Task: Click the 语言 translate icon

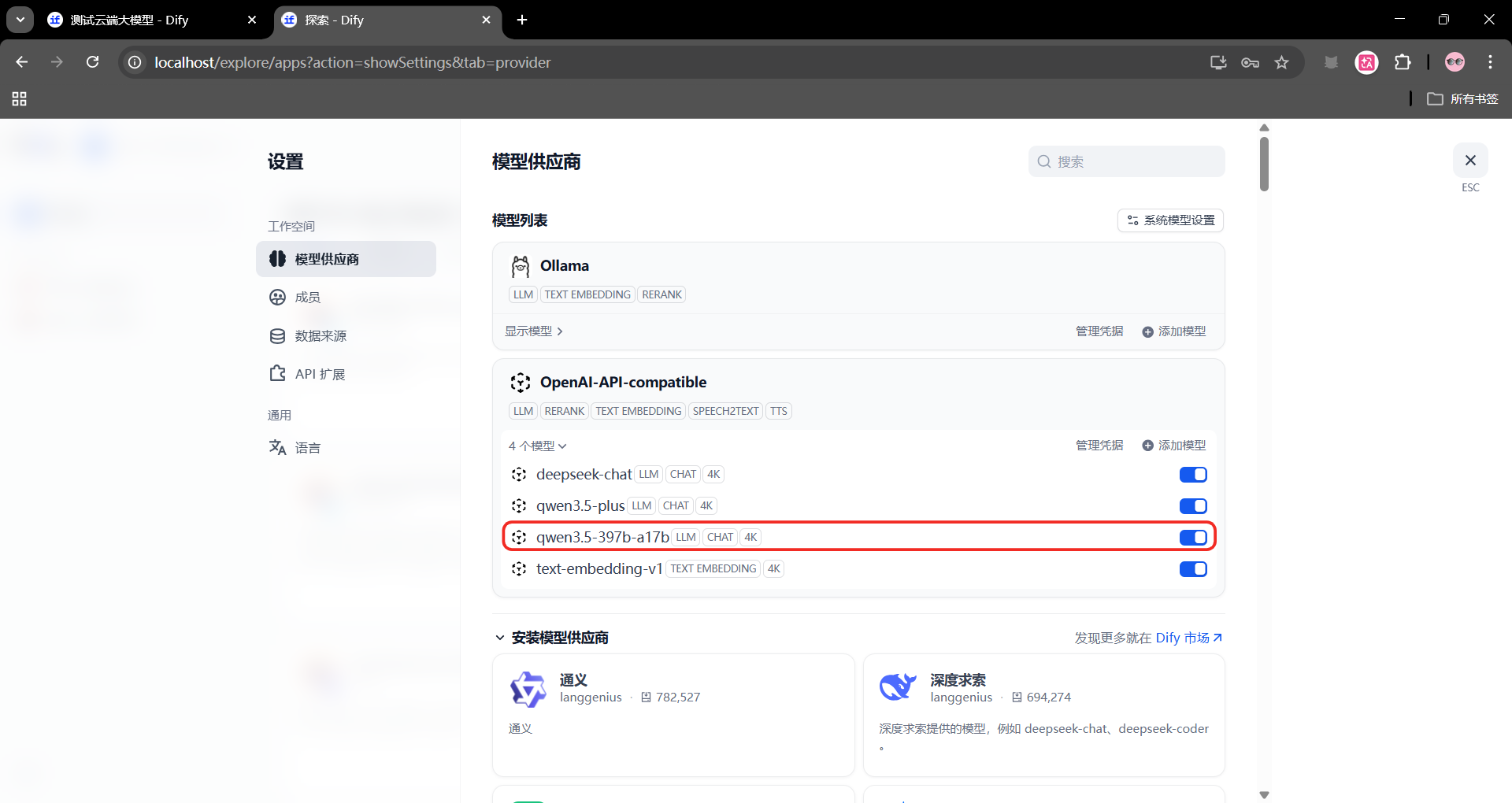Action: pos(277,447)
